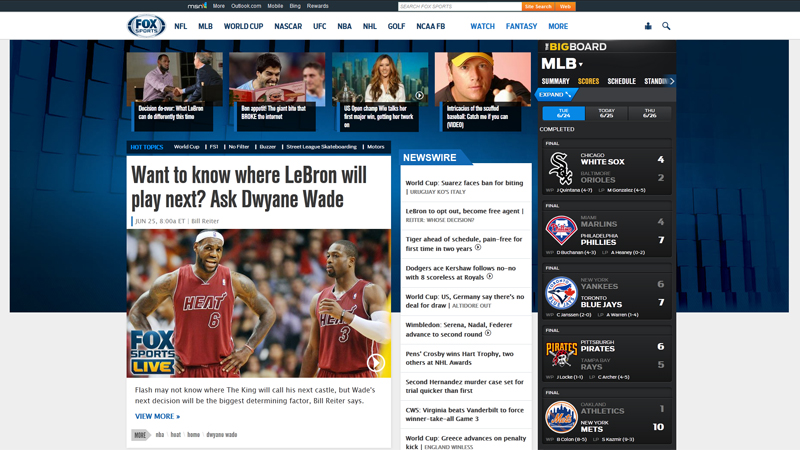
Task: Switch to the Big Board SCHEDULE tab
Action: coord(621,81)
